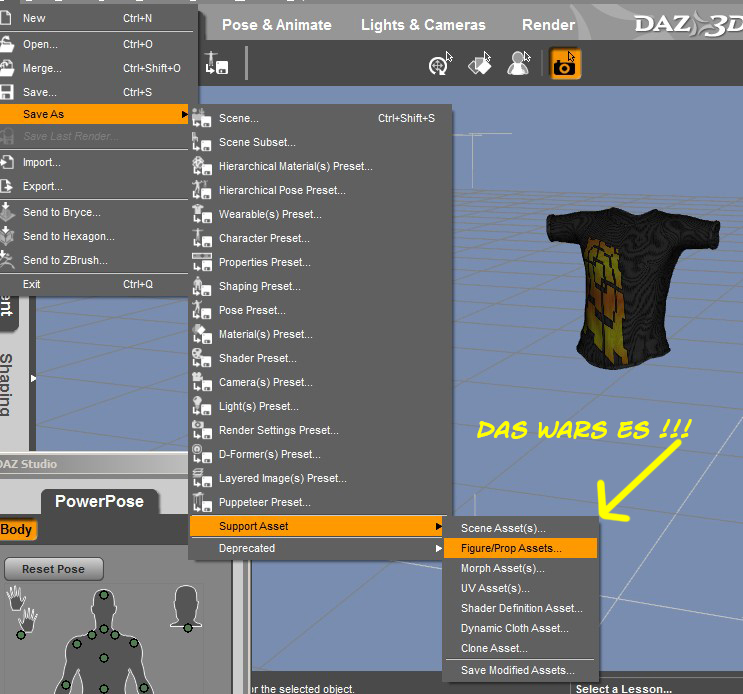Select the figure/node selection tool in toolbar
Screen dimensions: 743x694
pos(518,63)
